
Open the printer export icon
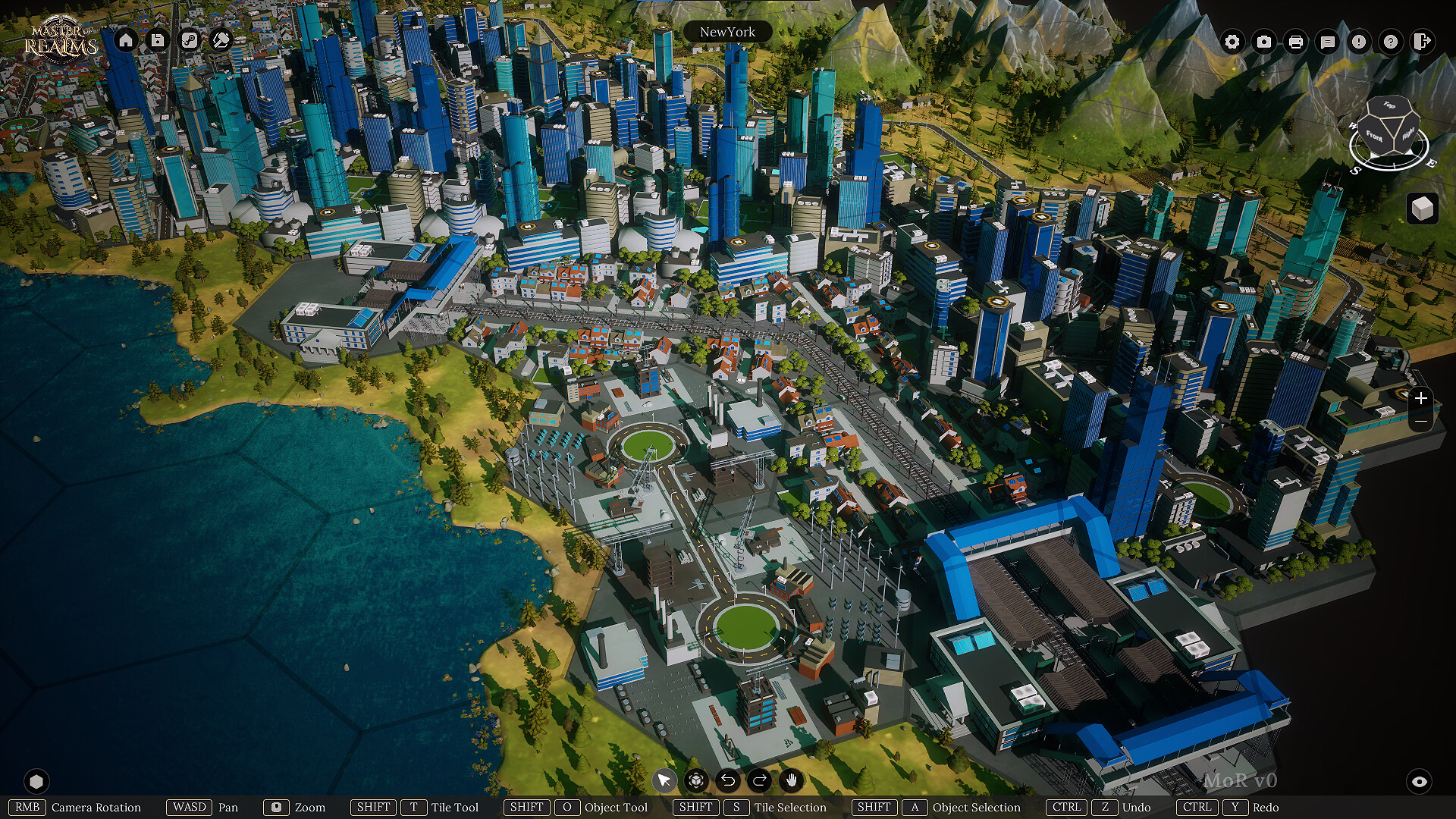click(x=1295, y=43)
